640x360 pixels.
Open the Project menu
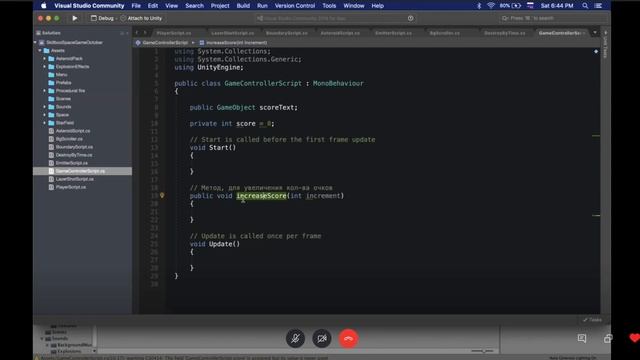tap(220, 6)
